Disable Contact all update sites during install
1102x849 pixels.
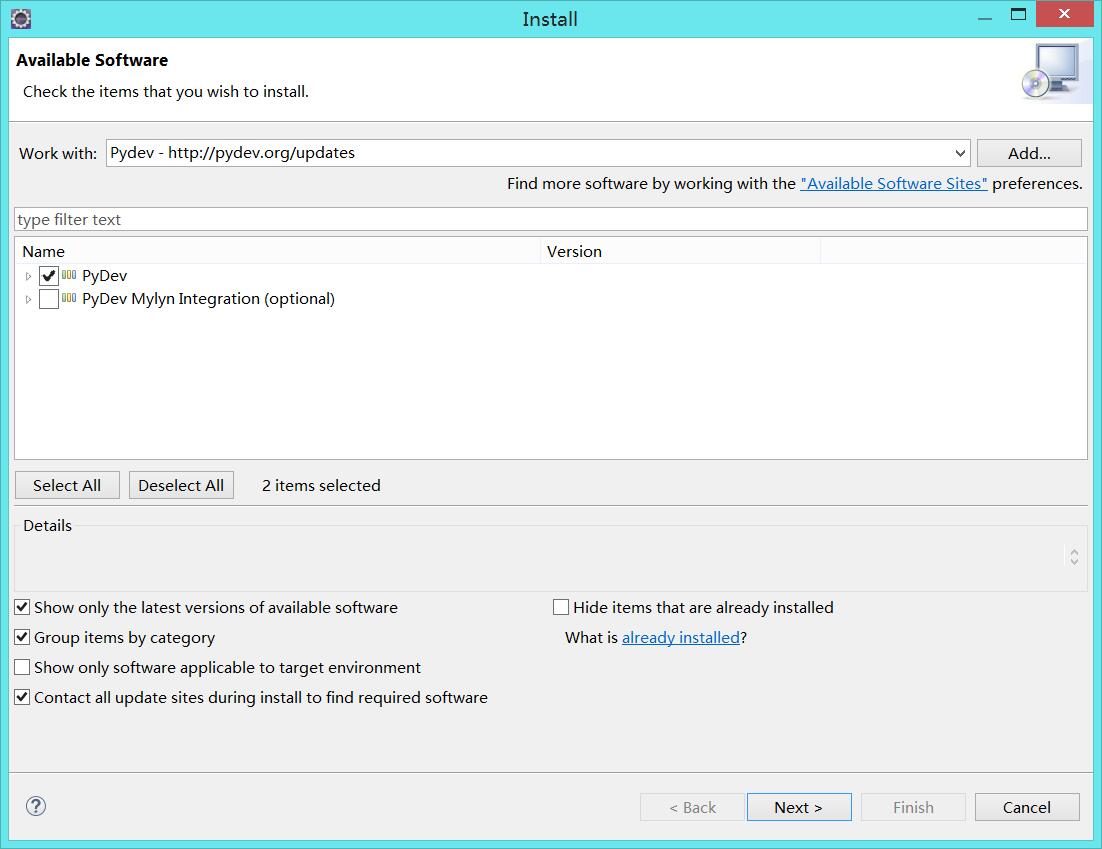coord(22,697)
